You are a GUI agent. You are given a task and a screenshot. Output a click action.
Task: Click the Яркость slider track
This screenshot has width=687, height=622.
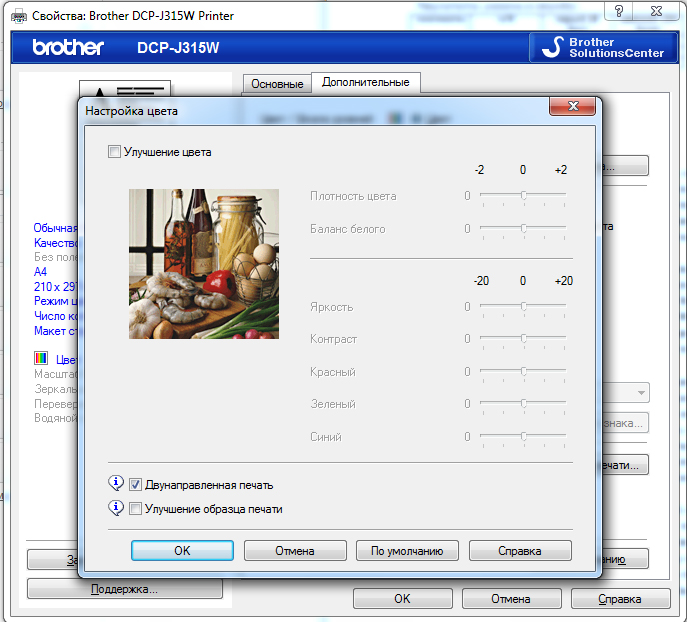coord(522,307)
